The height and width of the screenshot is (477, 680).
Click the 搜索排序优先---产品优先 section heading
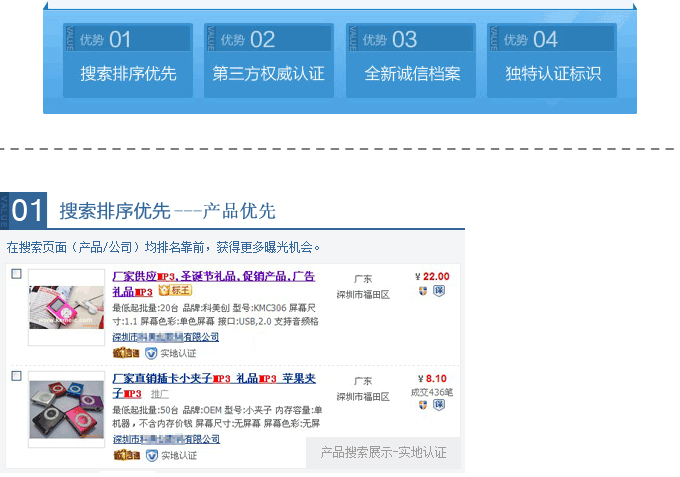[x=167, y=211]
